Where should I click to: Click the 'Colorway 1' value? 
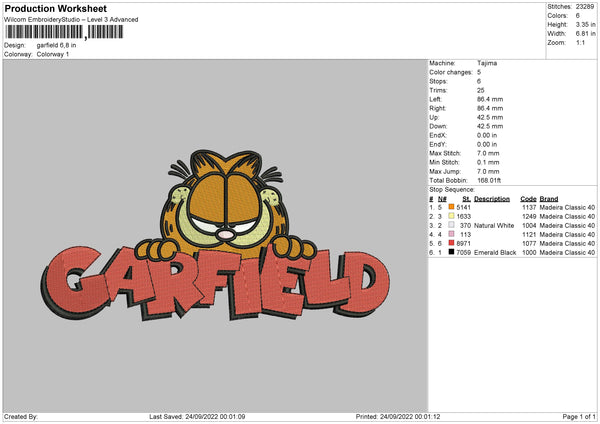[x=53, y=54]
